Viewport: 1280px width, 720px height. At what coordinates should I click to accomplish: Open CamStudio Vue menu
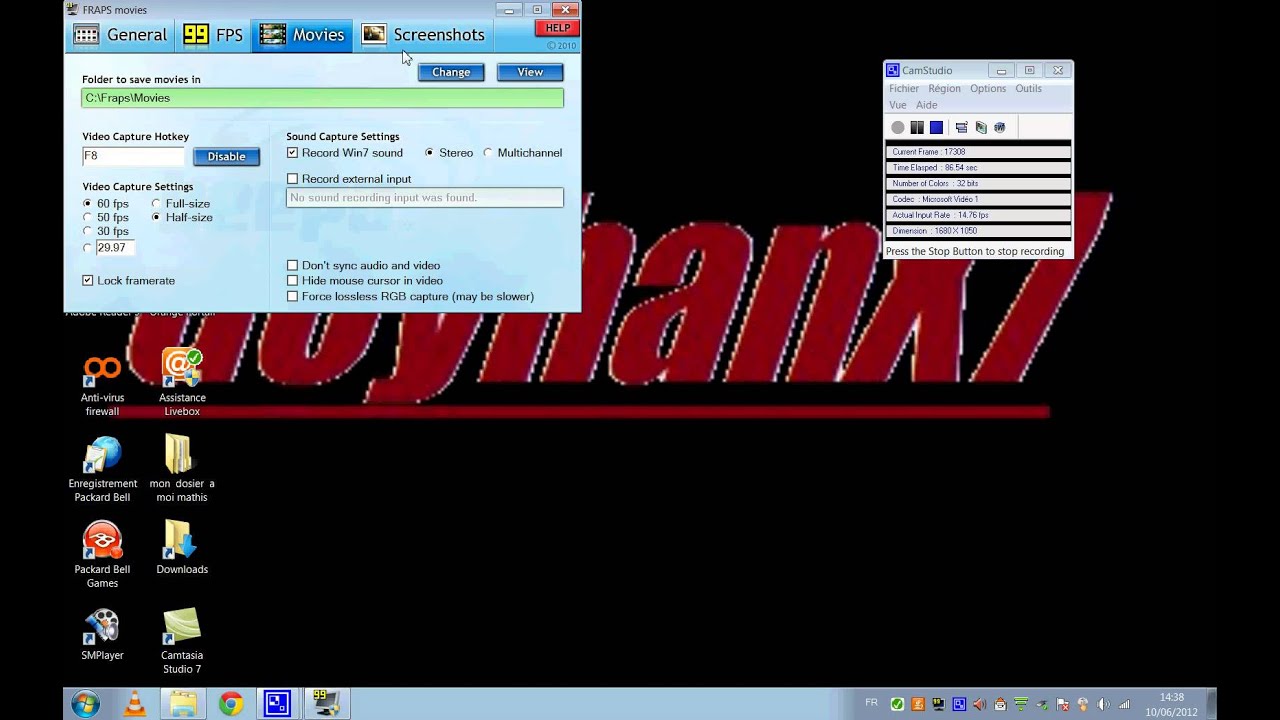[x=898, y=105]
